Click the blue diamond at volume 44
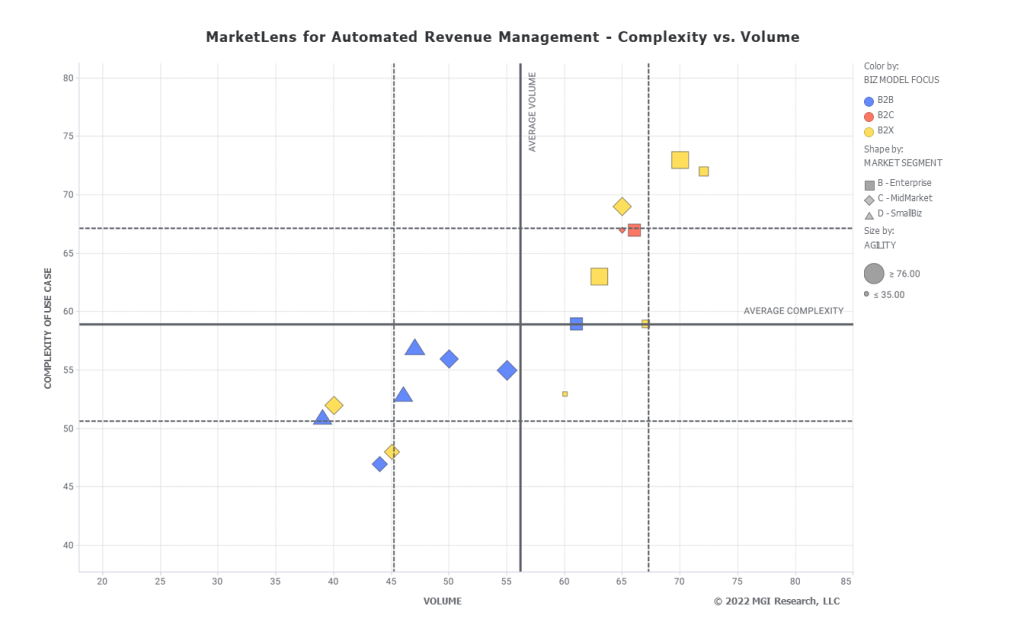The height and width of the screenshot is (622, 1024). [x=380, y=464]
